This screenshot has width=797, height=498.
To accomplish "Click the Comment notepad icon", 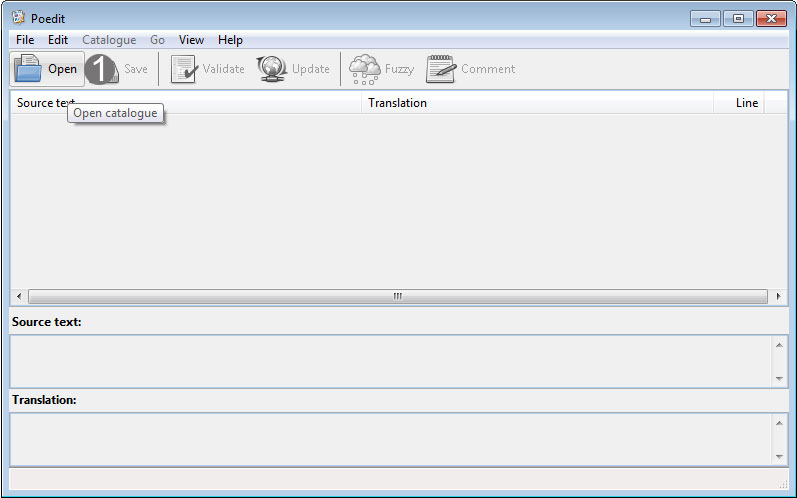I will point(441,69).
